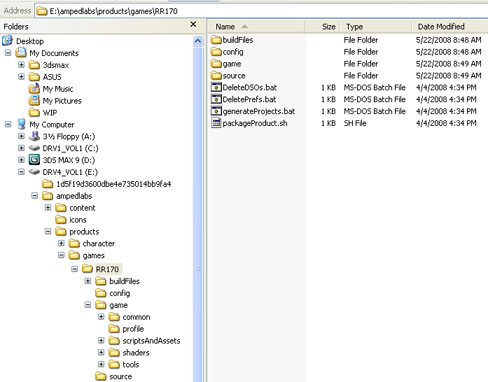Expand the 3DS MAX 9 (D:) node
The image size is (488, 382).
(21, 160)
